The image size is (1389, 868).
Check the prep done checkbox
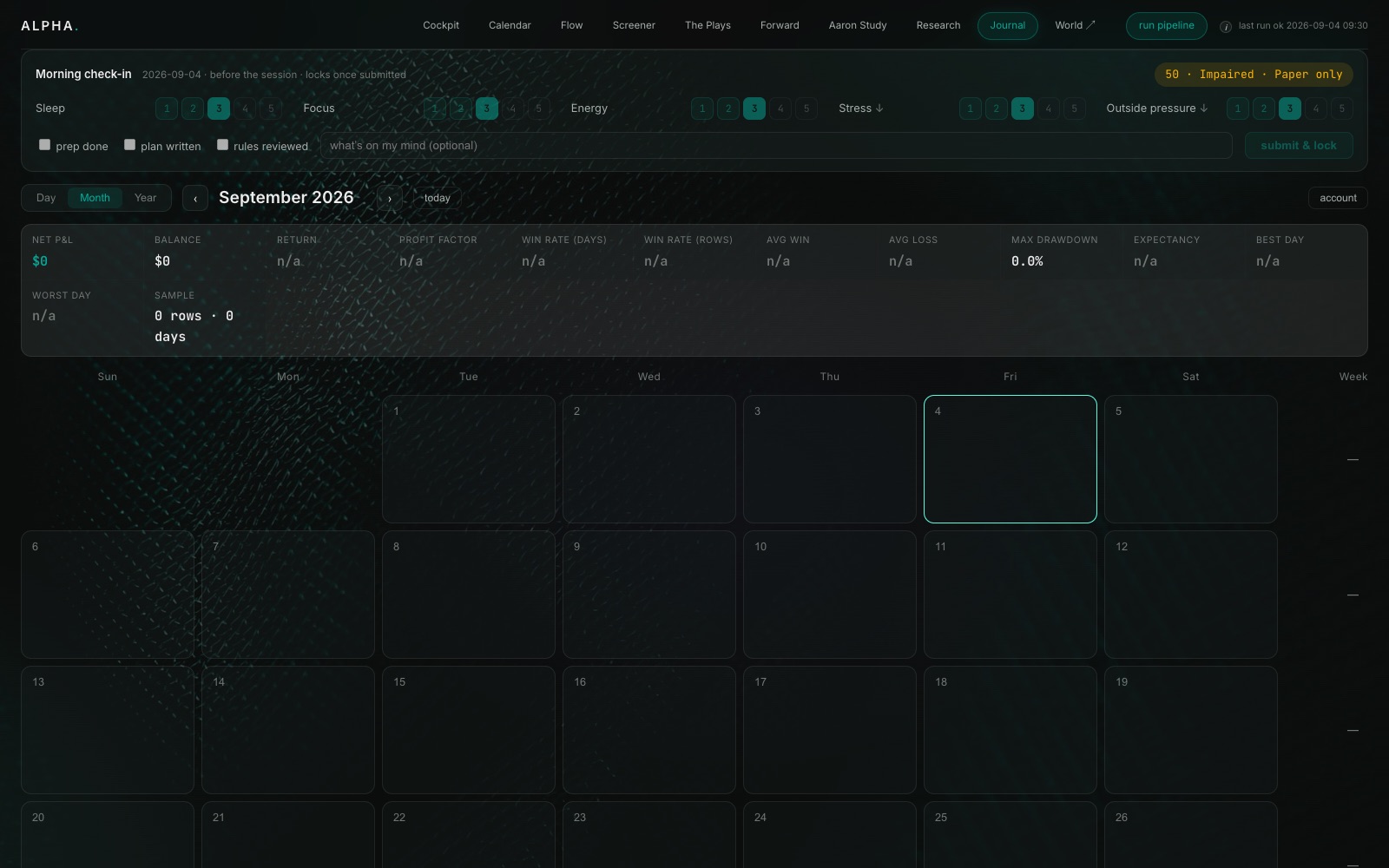[x=44, y=145]
